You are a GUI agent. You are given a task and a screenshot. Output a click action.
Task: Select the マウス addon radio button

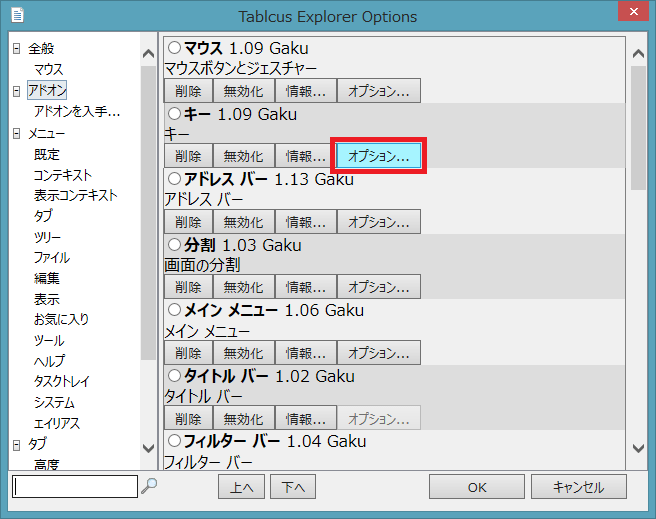(175, 48)
